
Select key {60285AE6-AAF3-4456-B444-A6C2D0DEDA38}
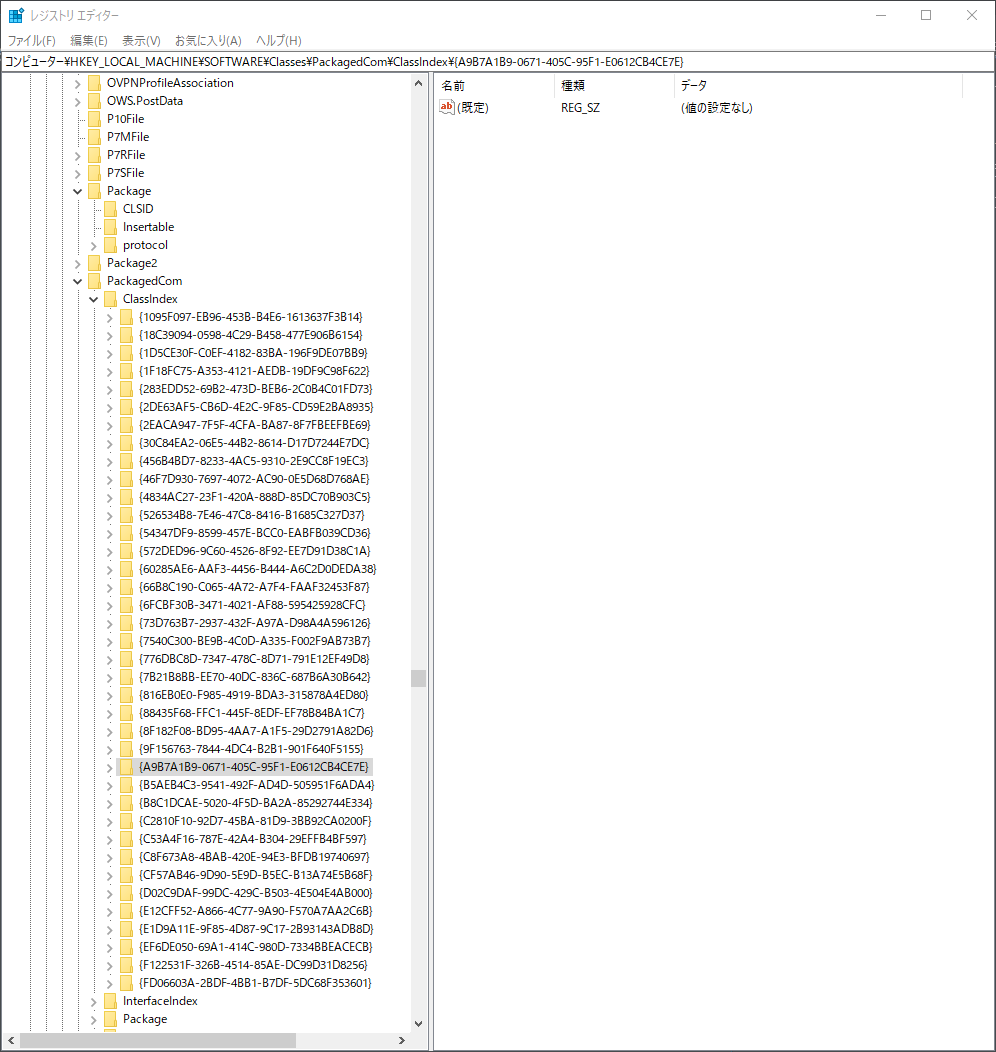(x=258, y=569)
